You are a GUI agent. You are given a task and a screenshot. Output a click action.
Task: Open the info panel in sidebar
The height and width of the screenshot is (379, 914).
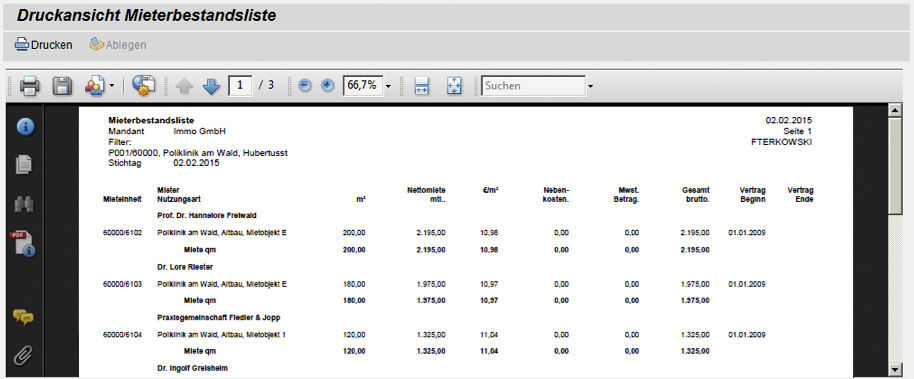click(25, 127)
